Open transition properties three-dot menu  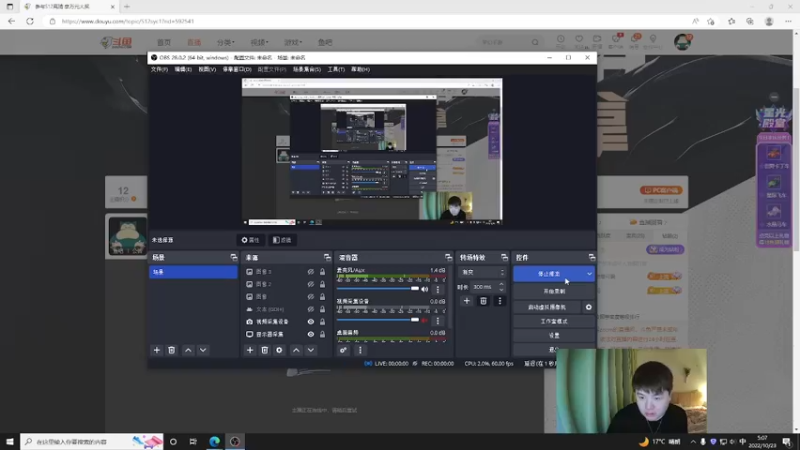coord(500,301)
